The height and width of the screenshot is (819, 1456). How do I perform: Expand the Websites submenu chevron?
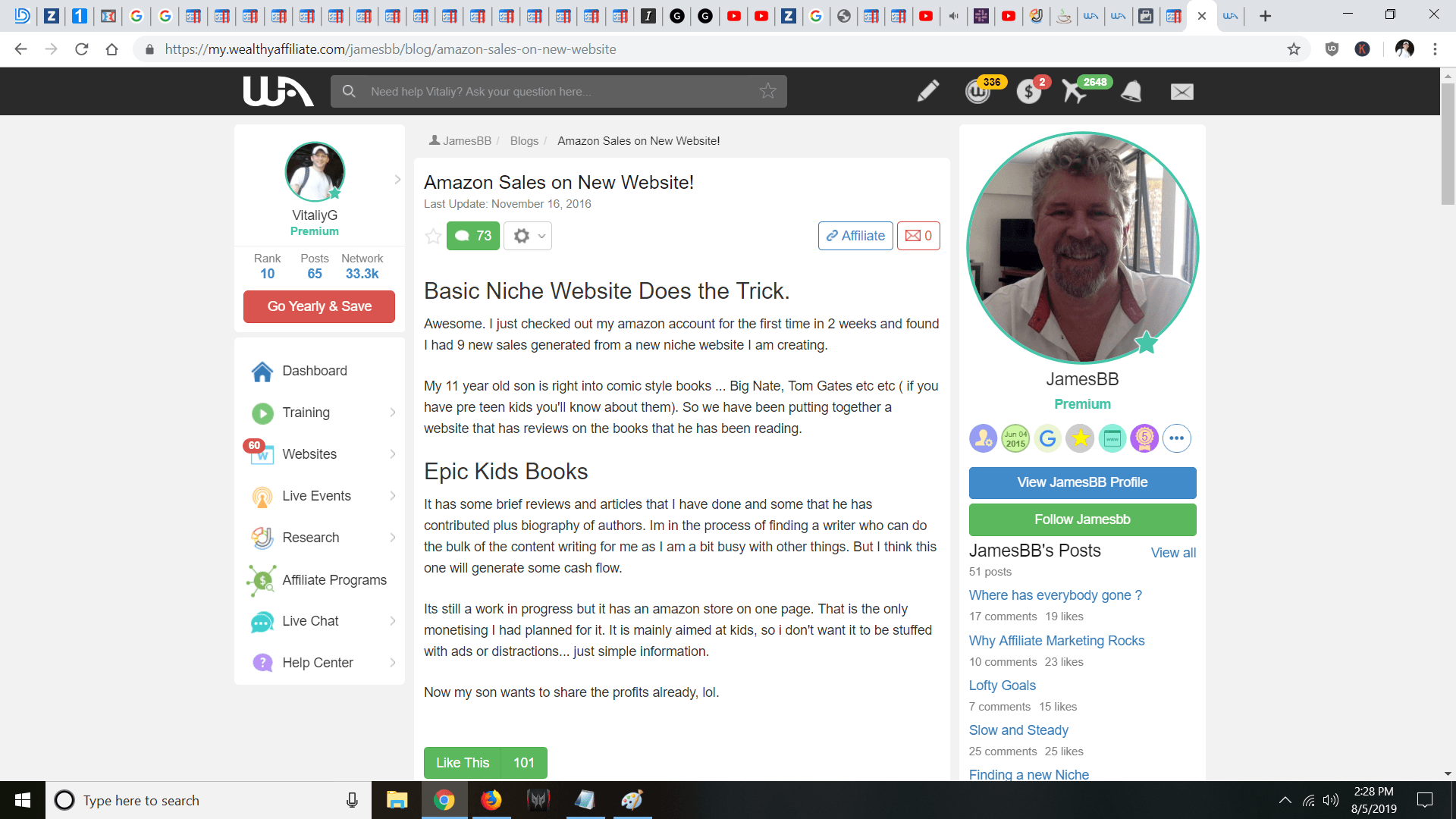[393, 454]
